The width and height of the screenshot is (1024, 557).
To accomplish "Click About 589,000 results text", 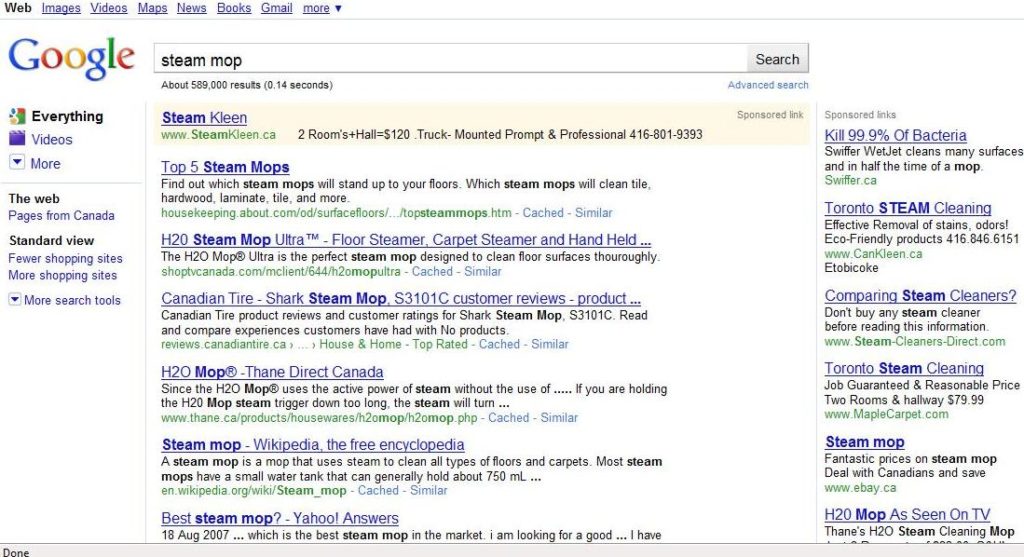I will pyautogui.click(x=247, y=85).
